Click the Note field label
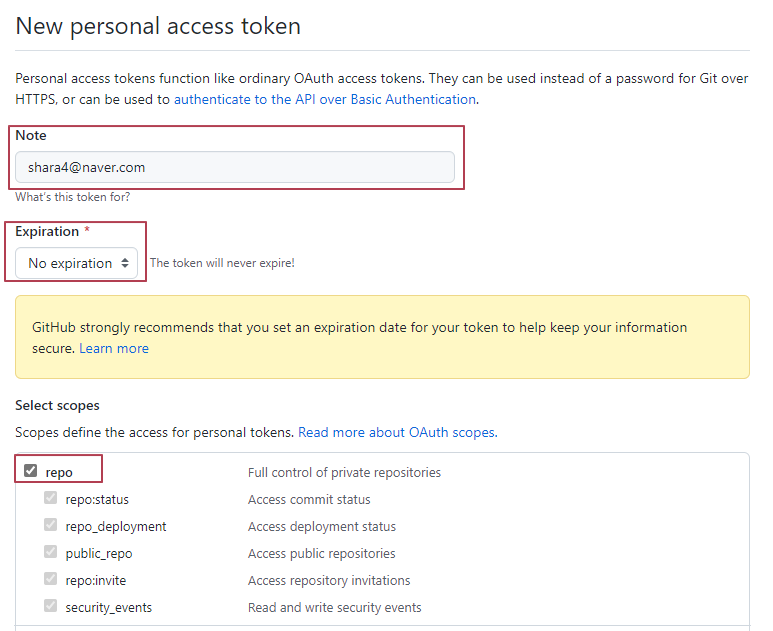 click(x=31, y=135)
